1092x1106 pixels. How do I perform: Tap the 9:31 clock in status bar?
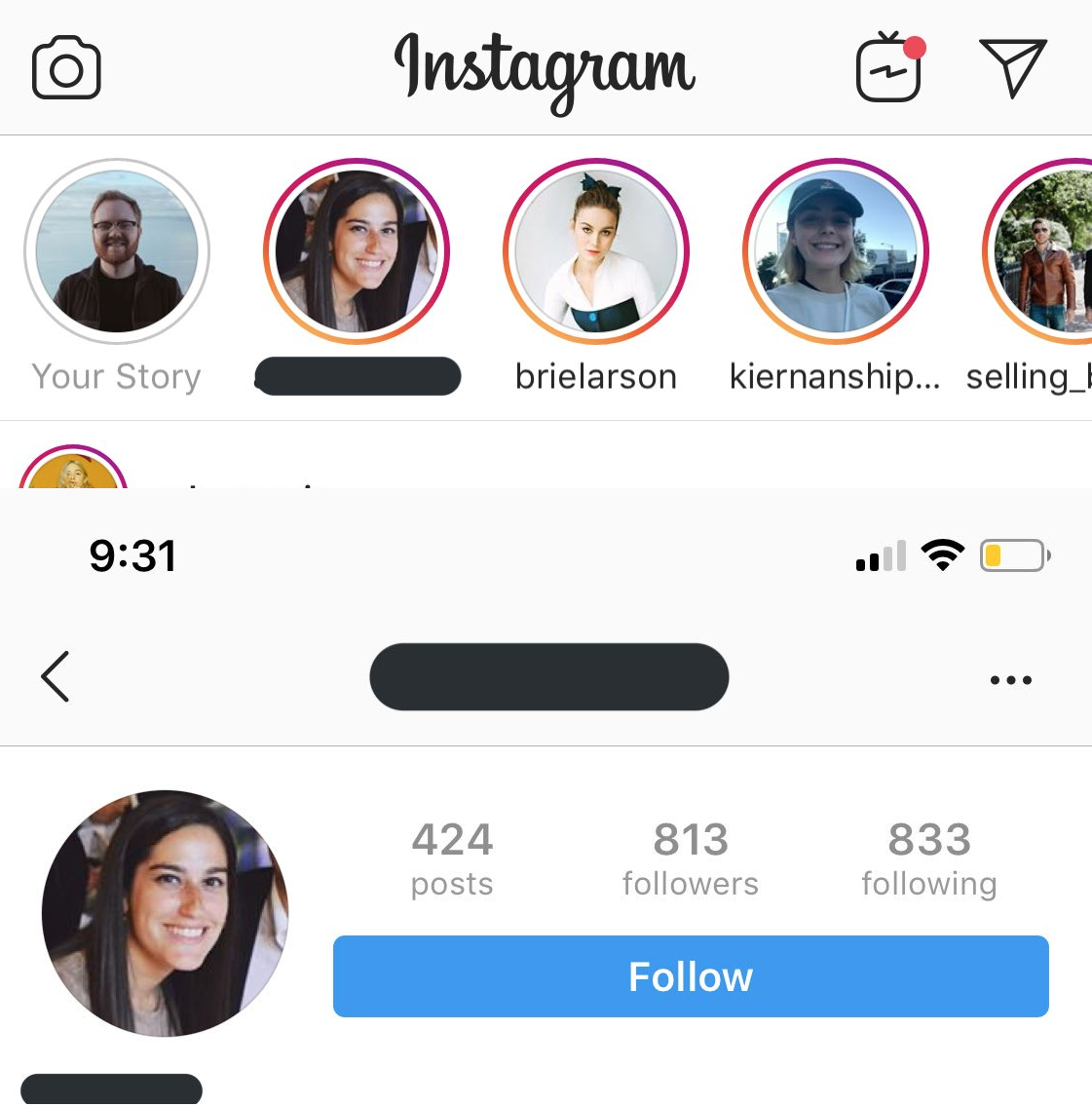coord(132,555)
